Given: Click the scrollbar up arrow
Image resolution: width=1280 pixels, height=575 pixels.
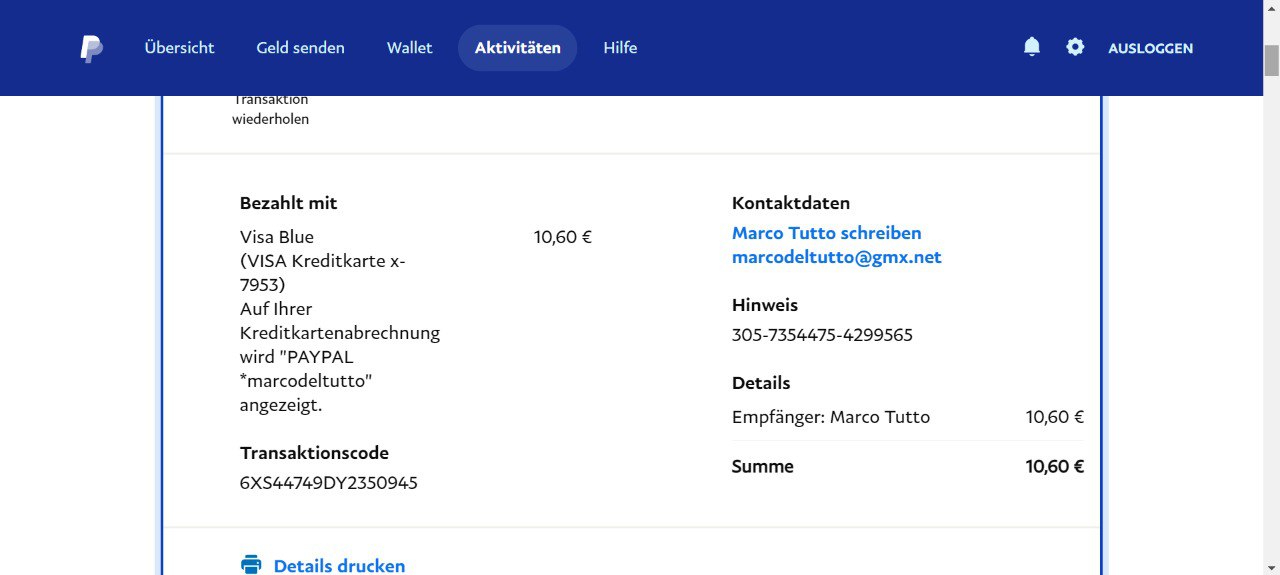Looking at the screenshot, I should (1271, 8).
